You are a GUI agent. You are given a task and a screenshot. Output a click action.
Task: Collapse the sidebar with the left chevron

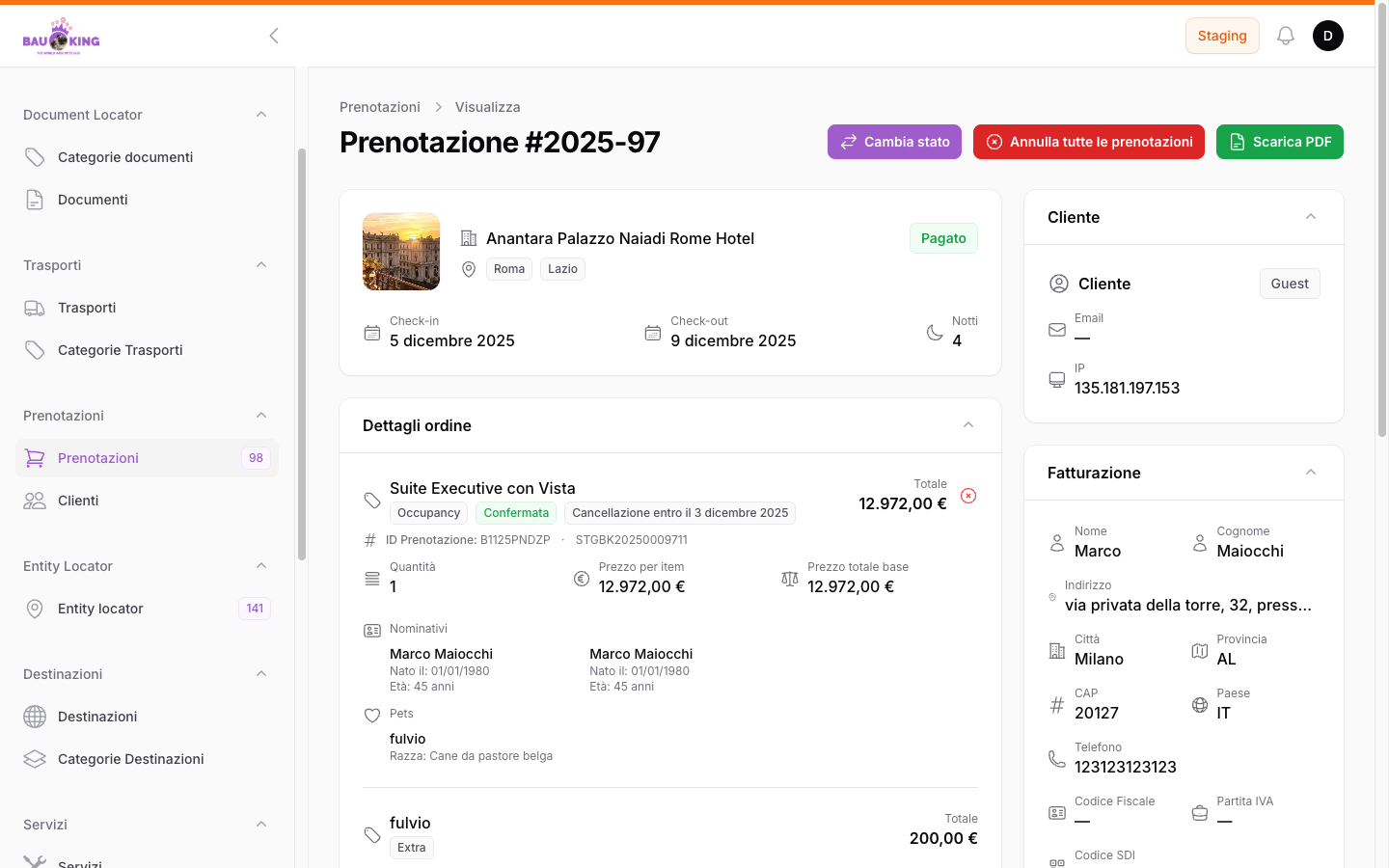[x=274, y=36]
